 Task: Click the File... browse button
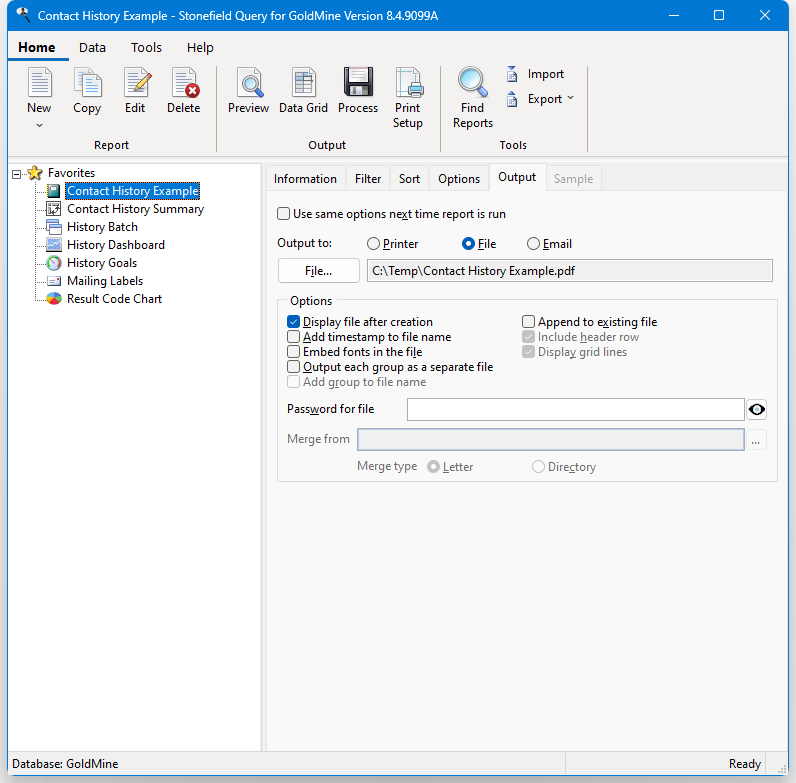(319, 271)
